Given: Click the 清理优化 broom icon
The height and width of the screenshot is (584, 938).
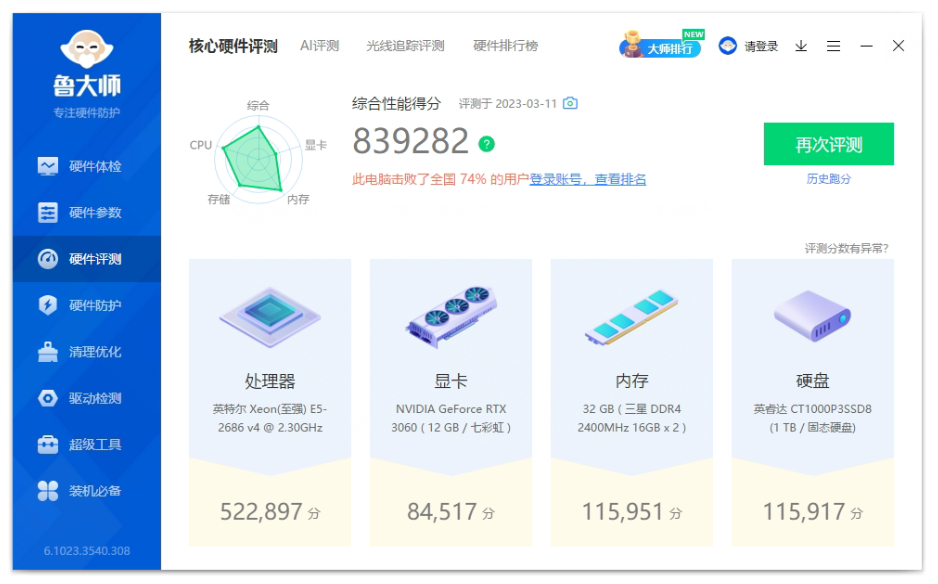Looking at the screenshot, I should tap(48, 352).
